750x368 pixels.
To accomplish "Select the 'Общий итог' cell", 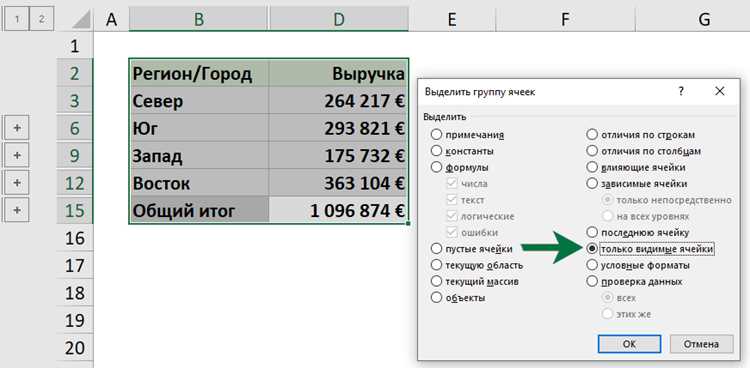I will point(199,210).
